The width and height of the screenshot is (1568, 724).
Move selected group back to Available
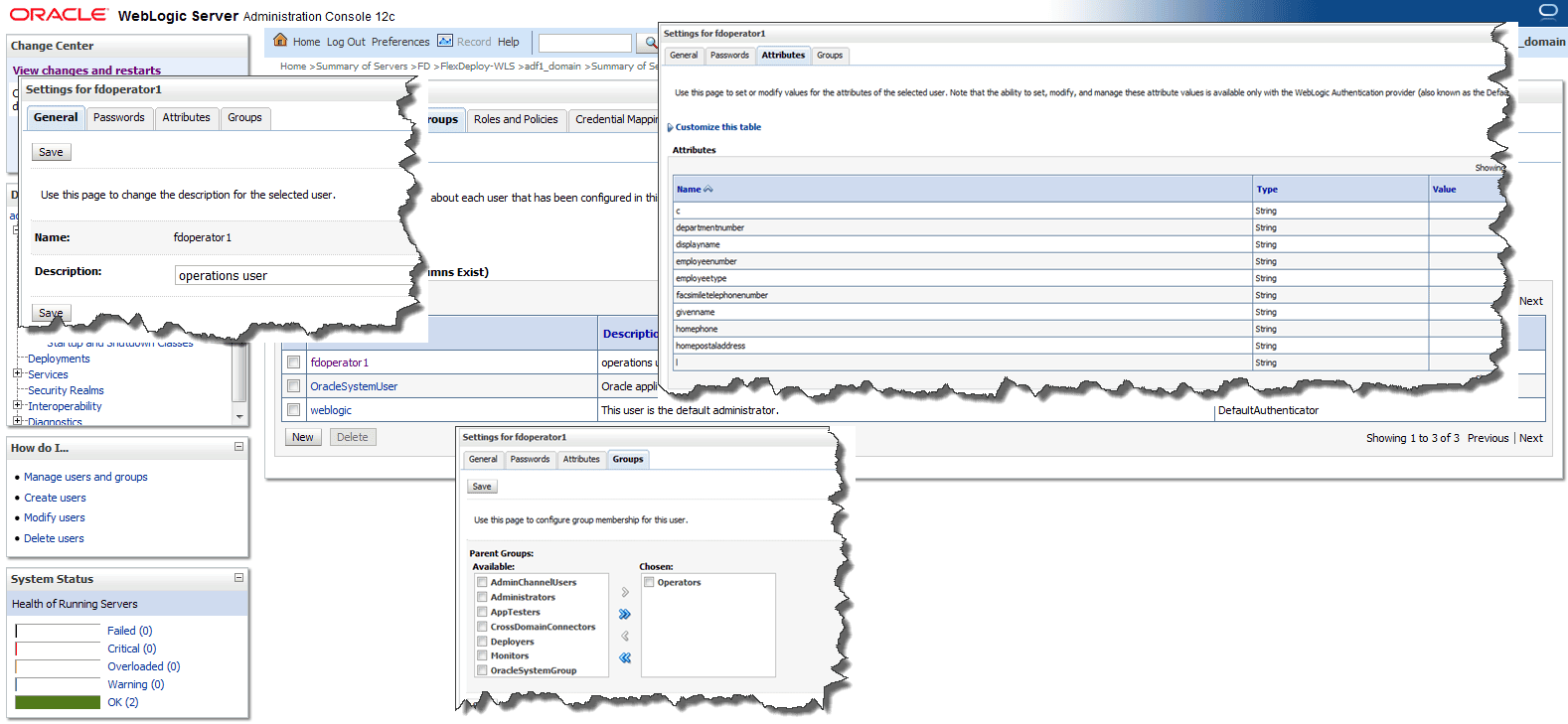click(x=625, y=637)
